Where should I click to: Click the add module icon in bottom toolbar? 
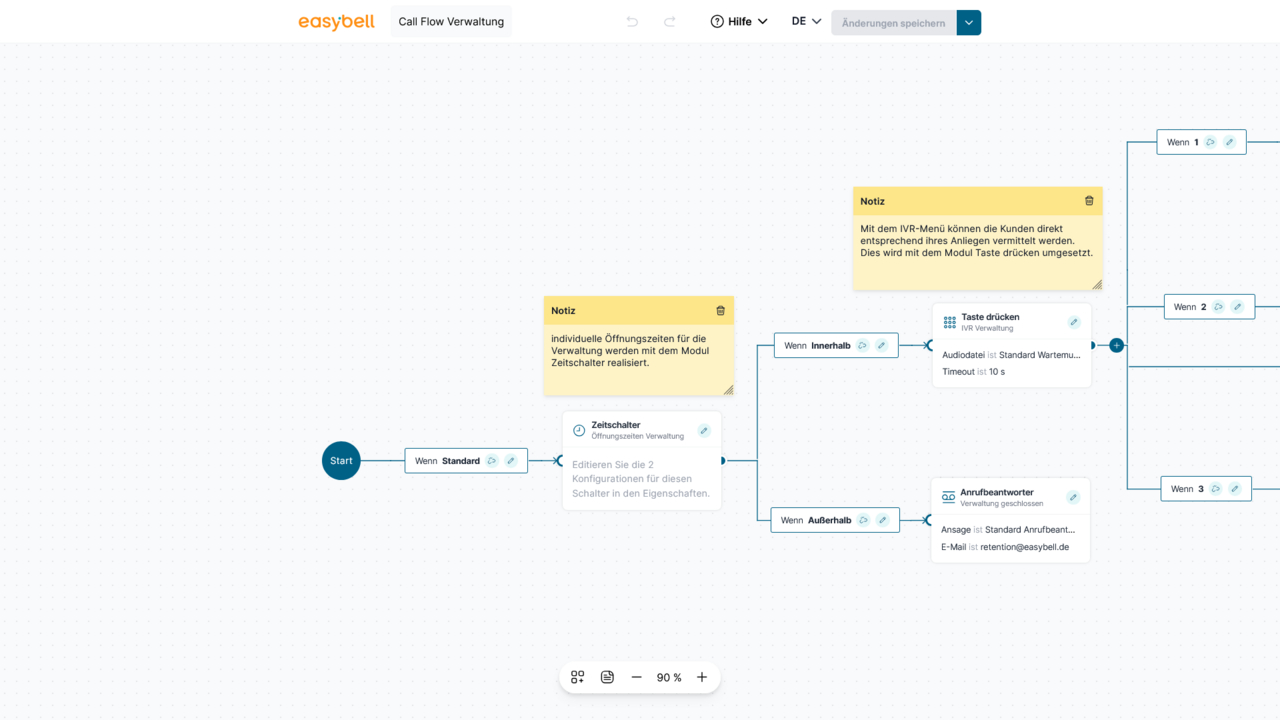click(x=577, y=677)
